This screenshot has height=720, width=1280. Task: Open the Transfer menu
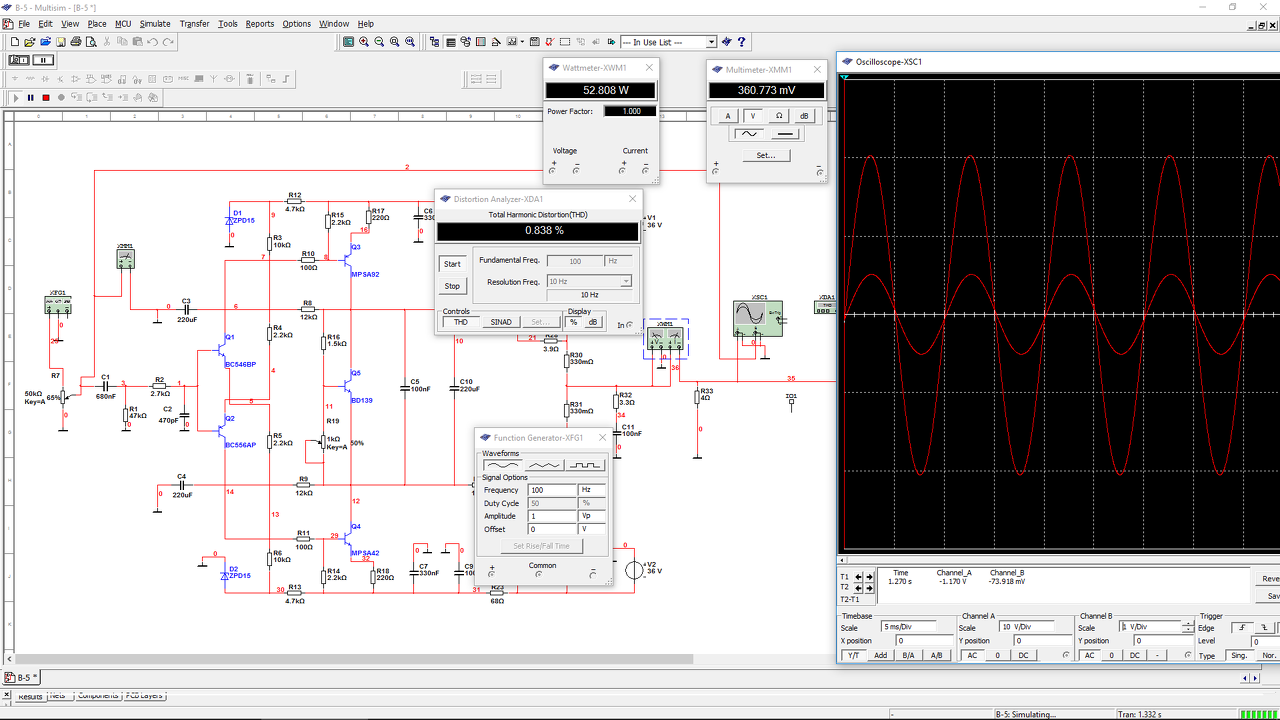[x=194, y=24]
